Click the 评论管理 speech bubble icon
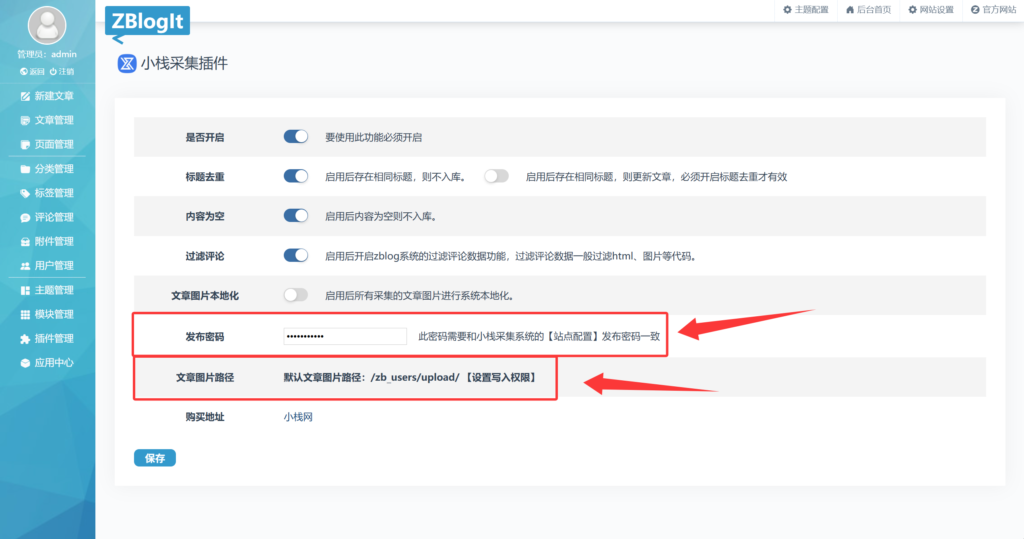The height and width of the screenshot is (539, 1024). 25,218
